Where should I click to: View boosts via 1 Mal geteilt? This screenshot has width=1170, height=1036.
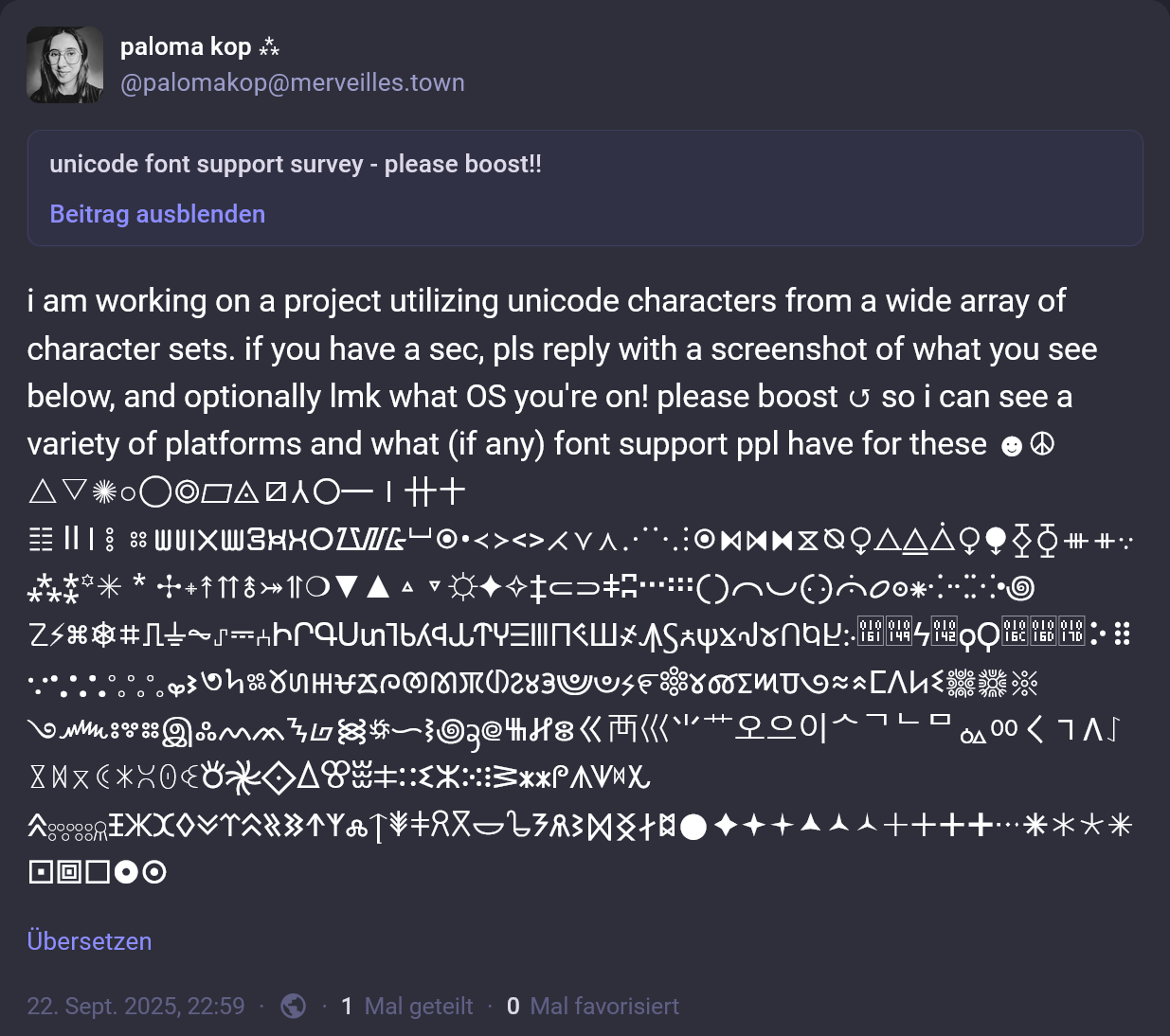pyautogui.click(x=407, y=1006)
